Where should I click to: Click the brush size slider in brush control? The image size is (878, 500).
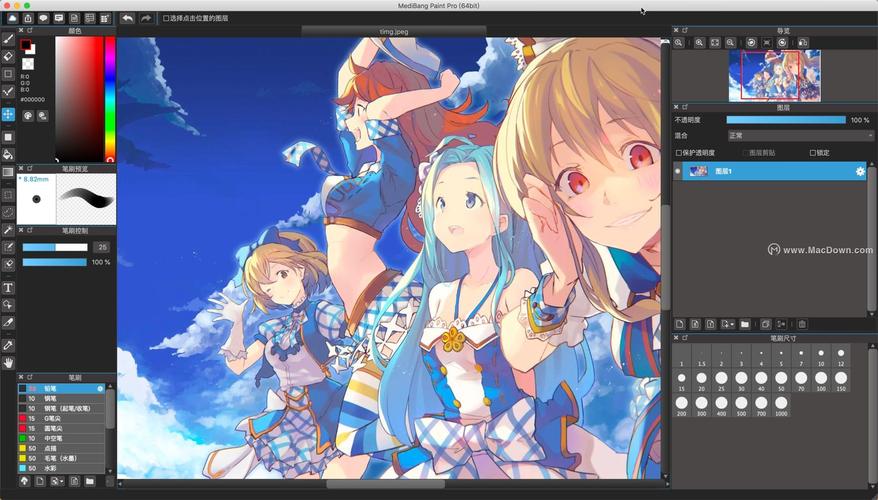(x=55, y=247)
